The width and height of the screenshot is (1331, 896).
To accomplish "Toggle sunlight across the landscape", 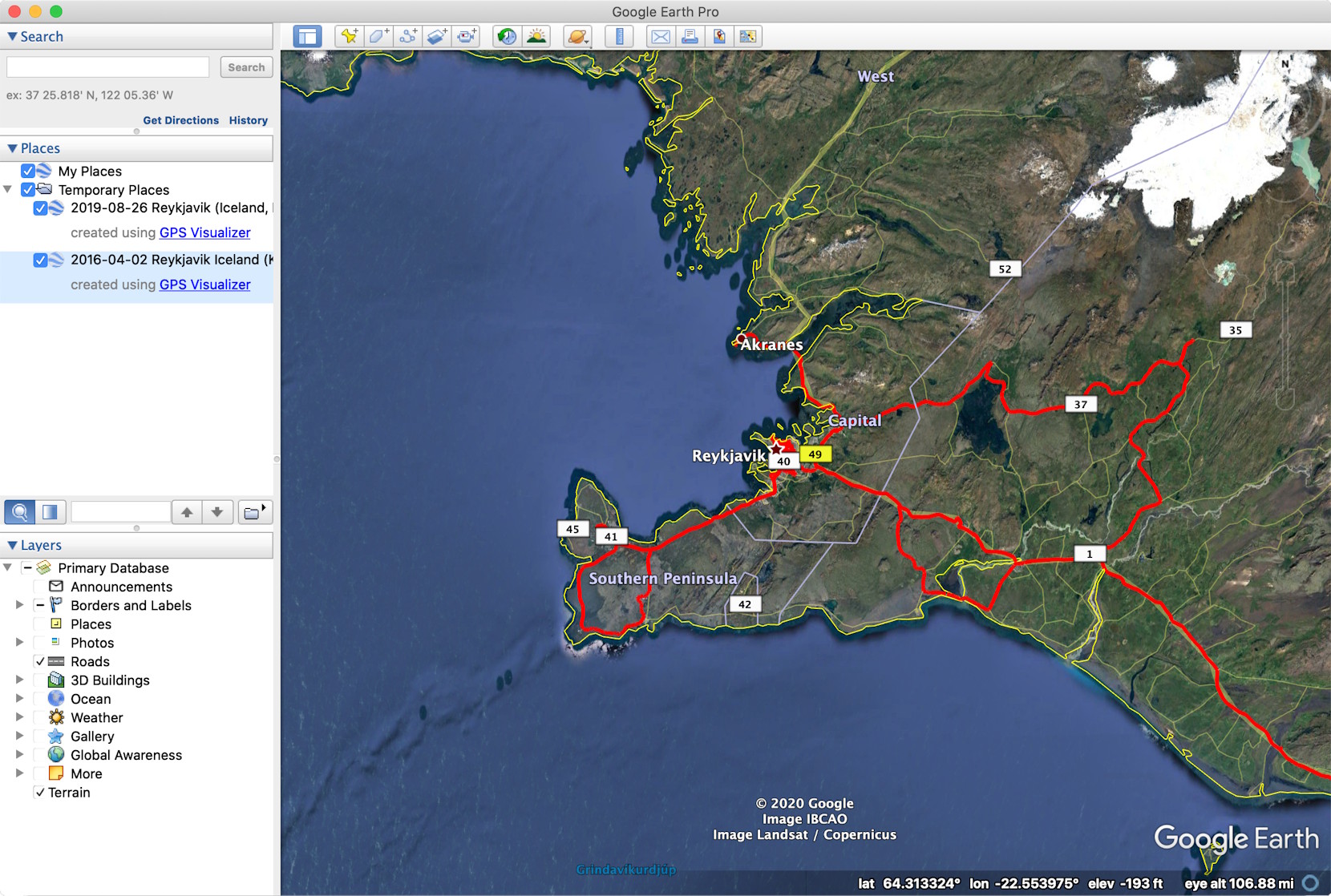I will click(x=536, y=36).
